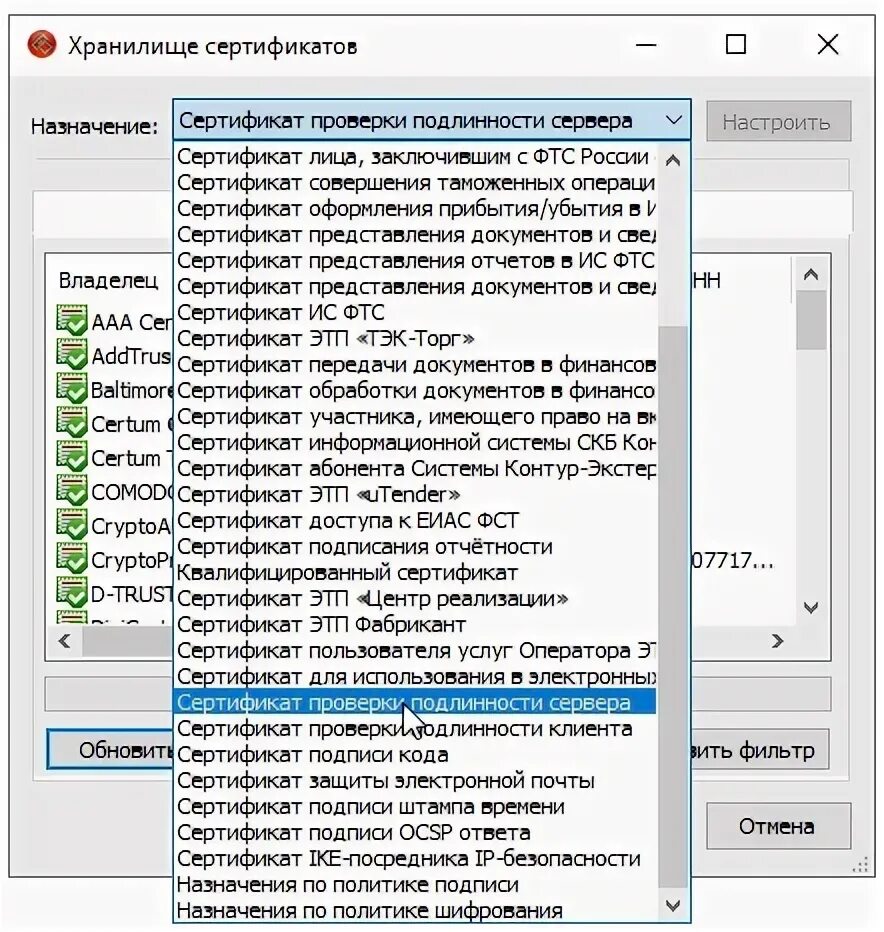Select Сертификат информационной системы СКБ Кон
Screen dimensions: 884x932
[416, 442]
